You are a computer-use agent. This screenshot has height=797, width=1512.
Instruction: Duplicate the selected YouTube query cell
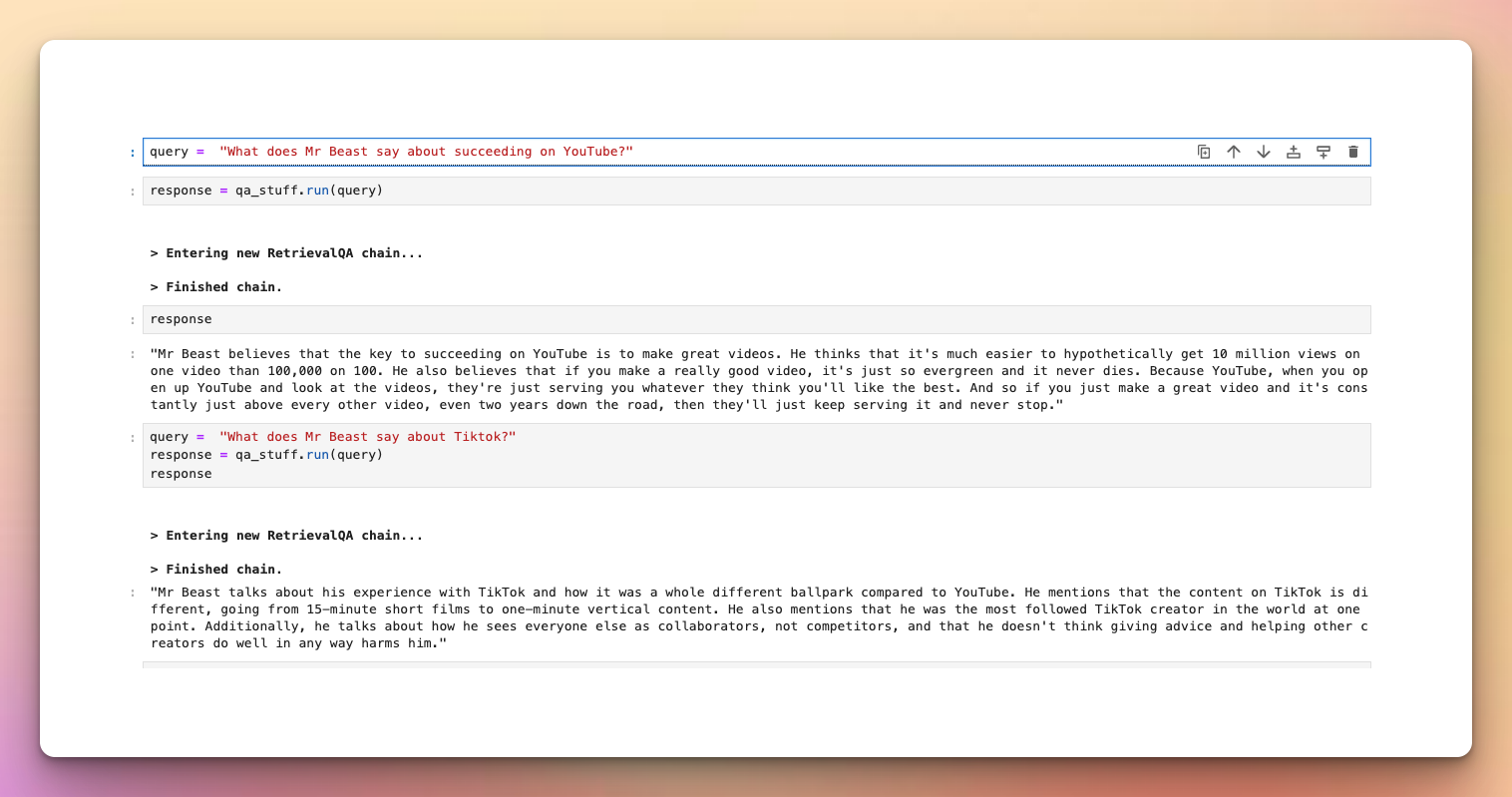point(1204,152)
